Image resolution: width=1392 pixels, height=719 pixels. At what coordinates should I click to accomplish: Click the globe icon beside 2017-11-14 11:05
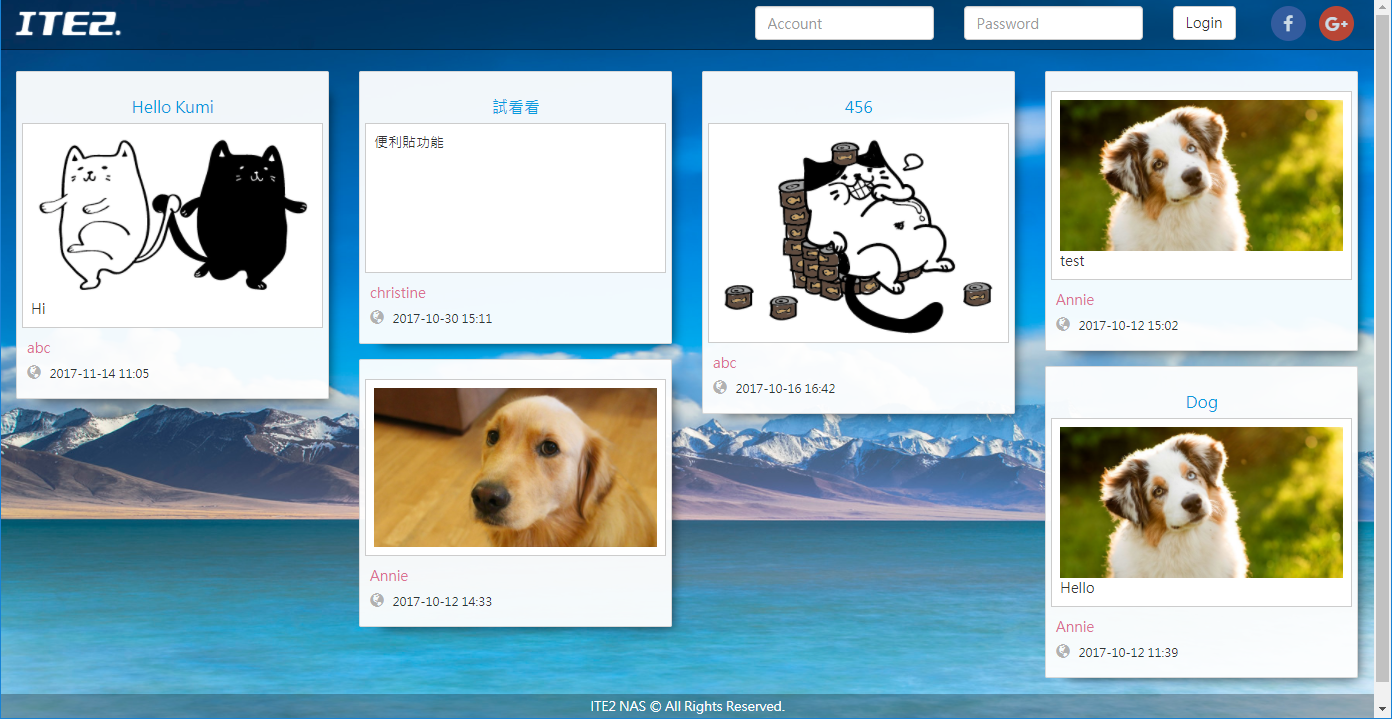pos(35,372)
